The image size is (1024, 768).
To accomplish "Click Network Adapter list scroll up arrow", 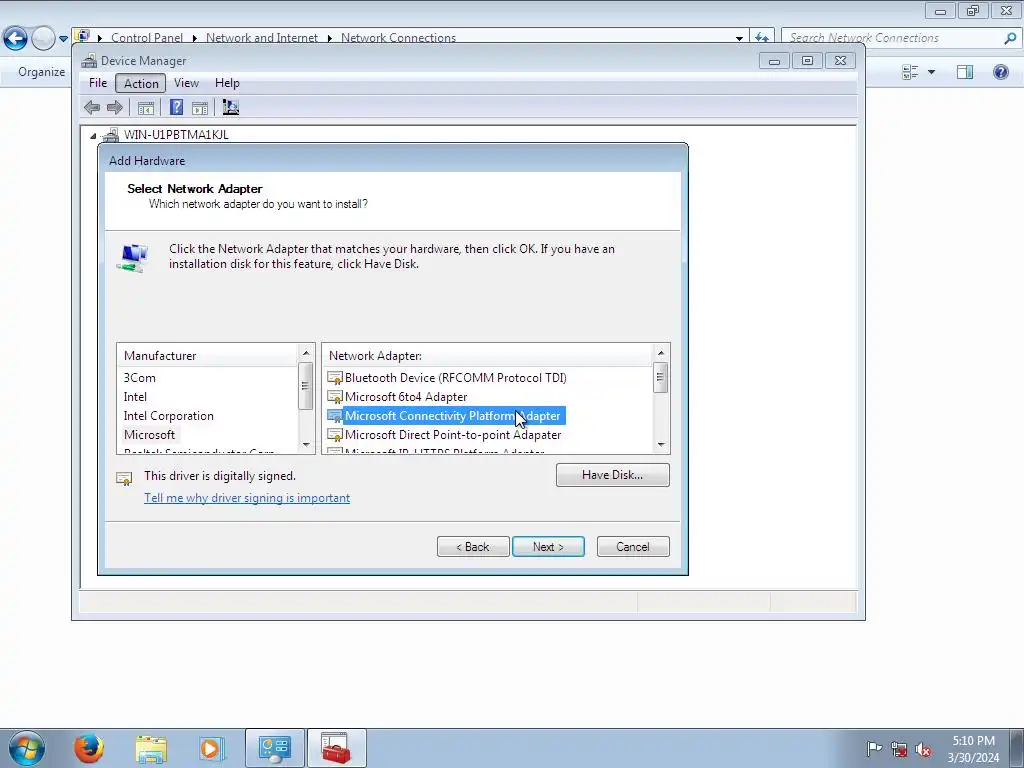I will (661, 353).
